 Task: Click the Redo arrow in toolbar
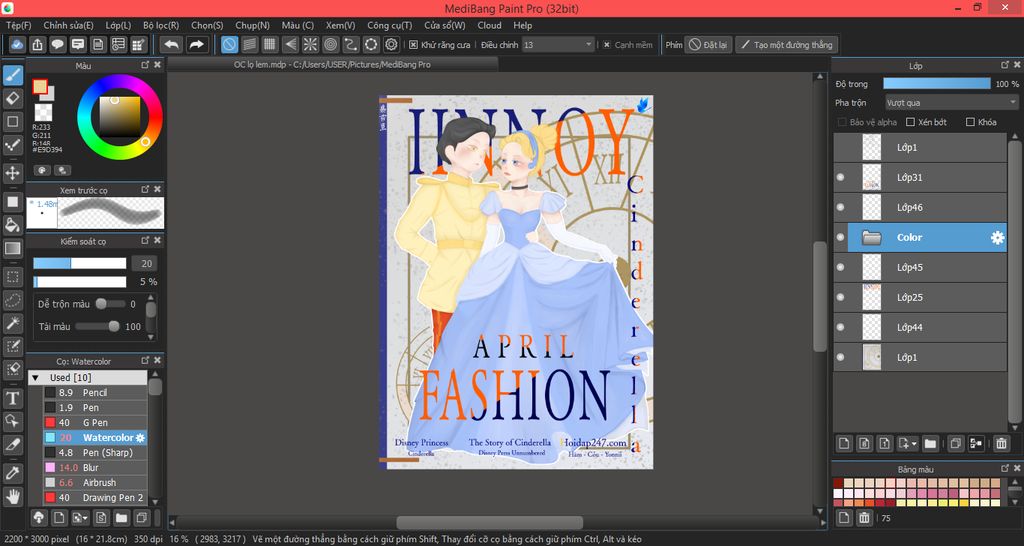point(195,44)
